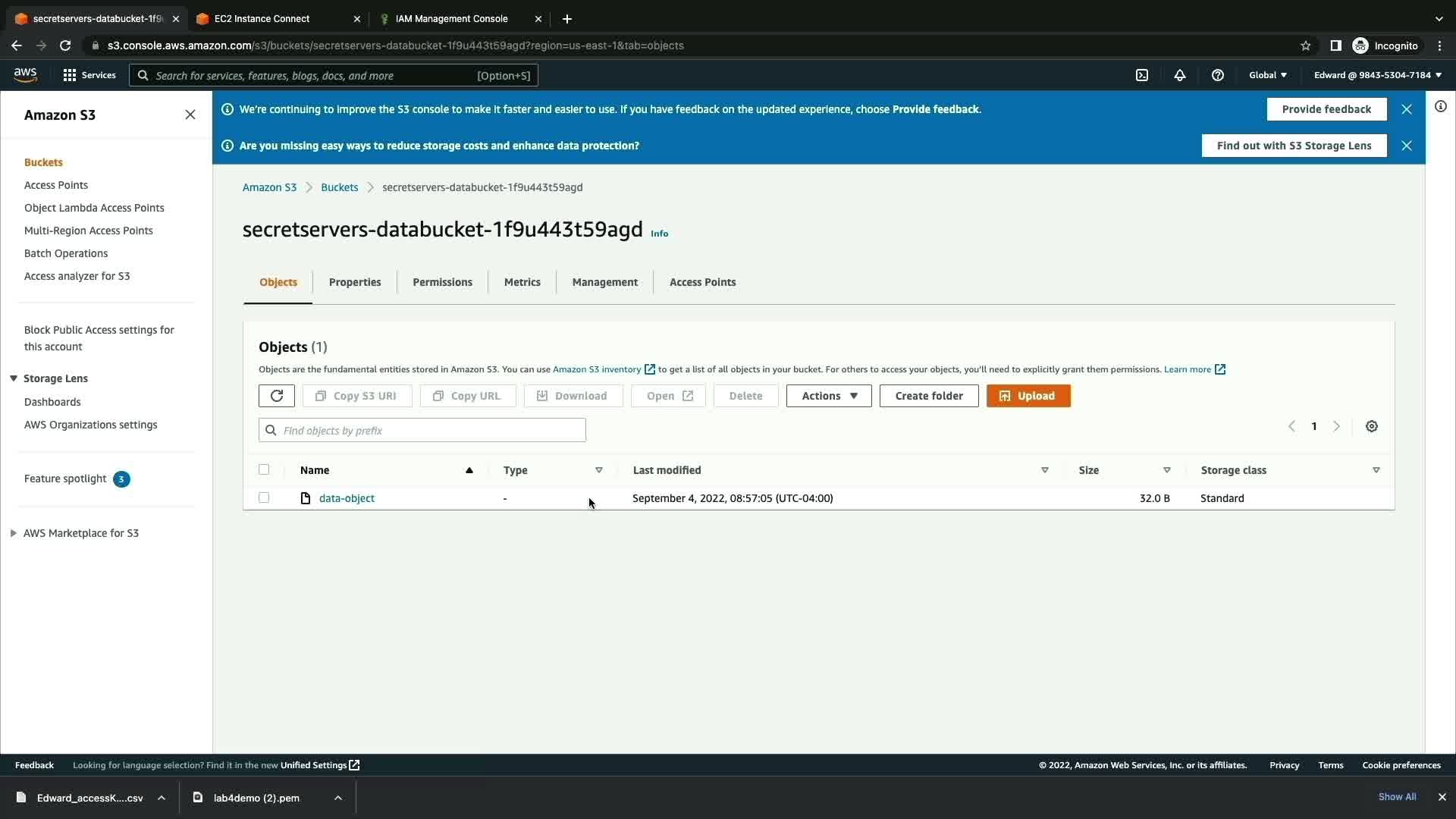Open AWS CloudShell icon in top bar
Image resolution: width=1456 pixels, height=819 pixels.
(1142, 75)
